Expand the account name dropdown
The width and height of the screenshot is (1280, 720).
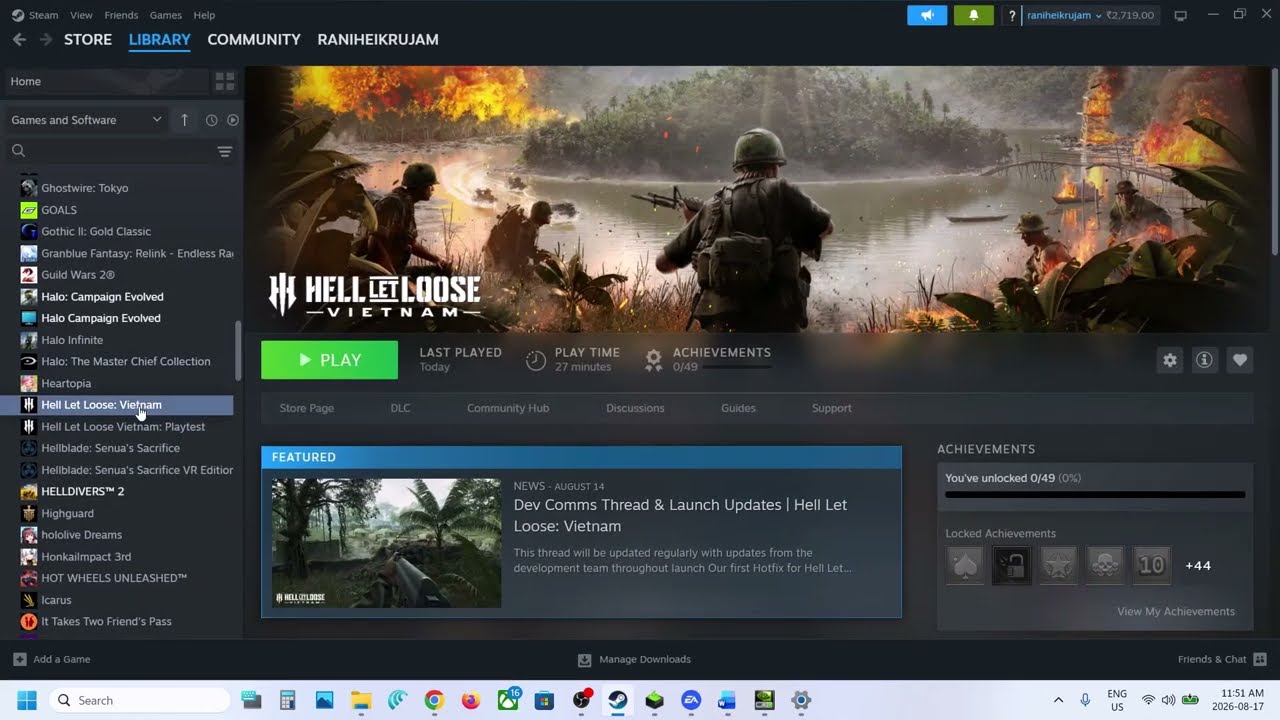coord(1064,15)
